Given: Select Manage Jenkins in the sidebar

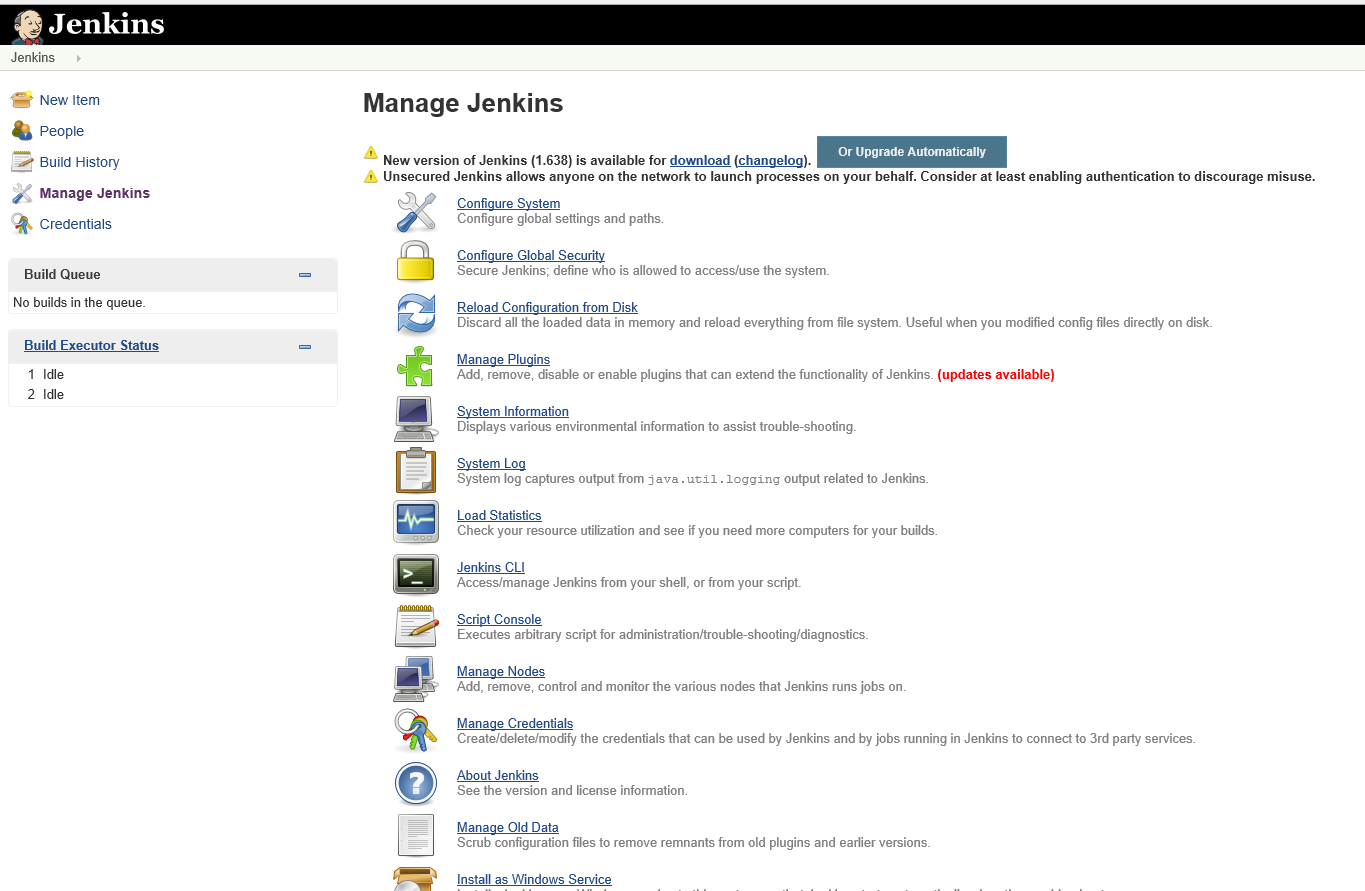Looking at the screenshot, I should (x=95, y=193).
